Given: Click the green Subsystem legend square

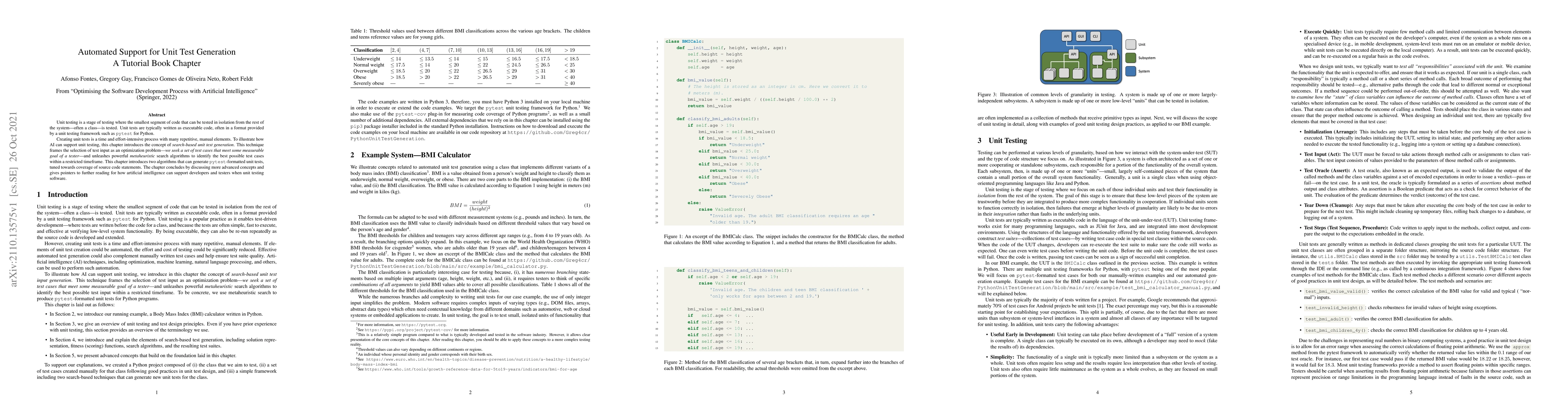Looking at the screenshot, I should (1130, 58).
